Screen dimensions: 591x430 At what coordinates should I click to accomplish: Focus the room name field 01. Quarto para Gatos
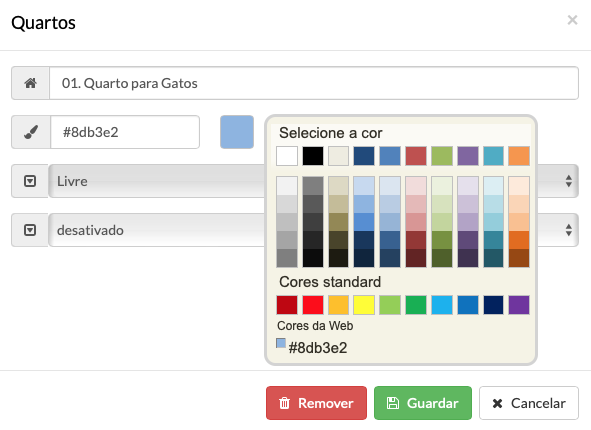(x=314, y=83)
